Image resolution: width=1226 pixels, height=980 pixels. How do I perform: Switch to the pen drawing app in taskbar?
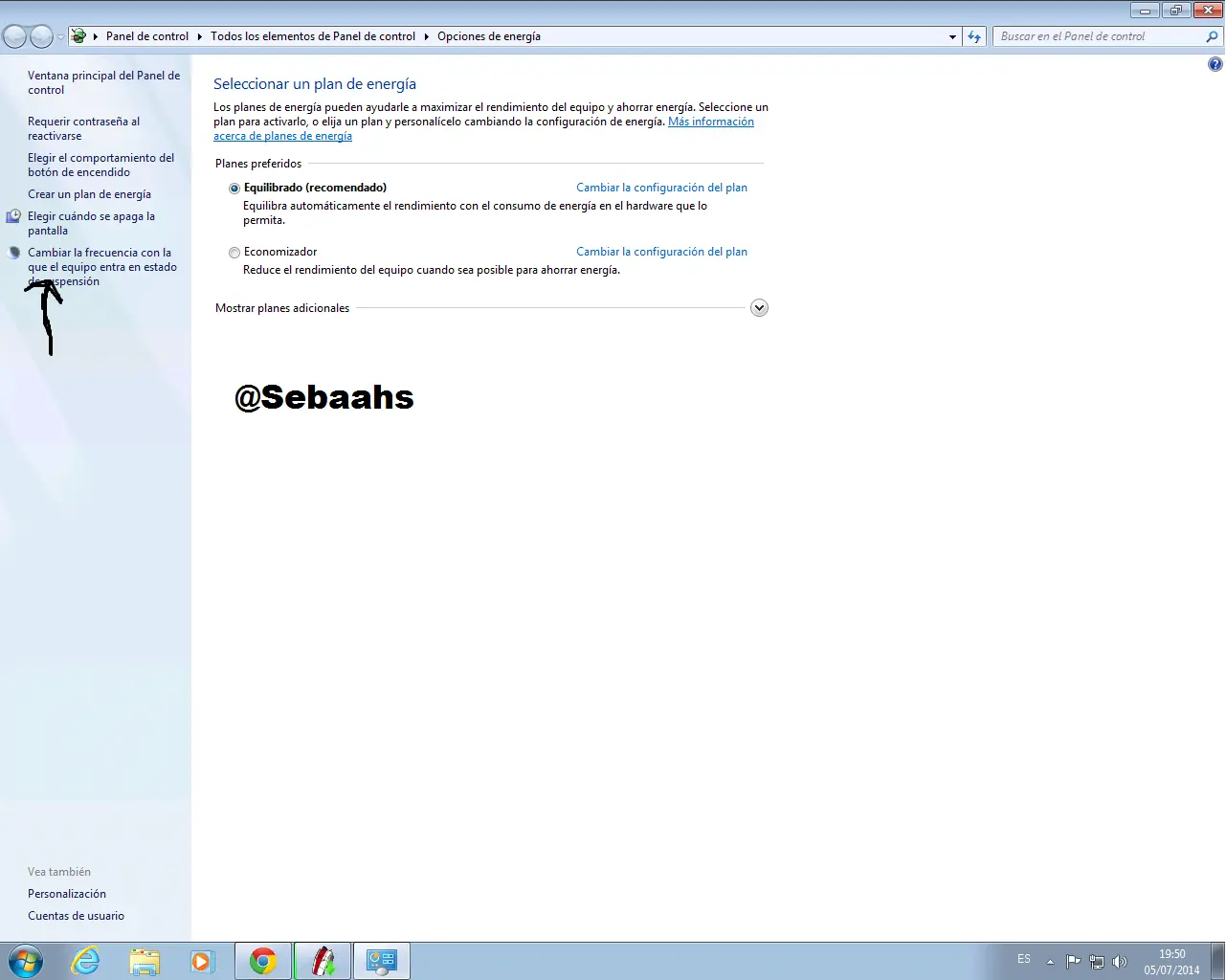(323, 961)
